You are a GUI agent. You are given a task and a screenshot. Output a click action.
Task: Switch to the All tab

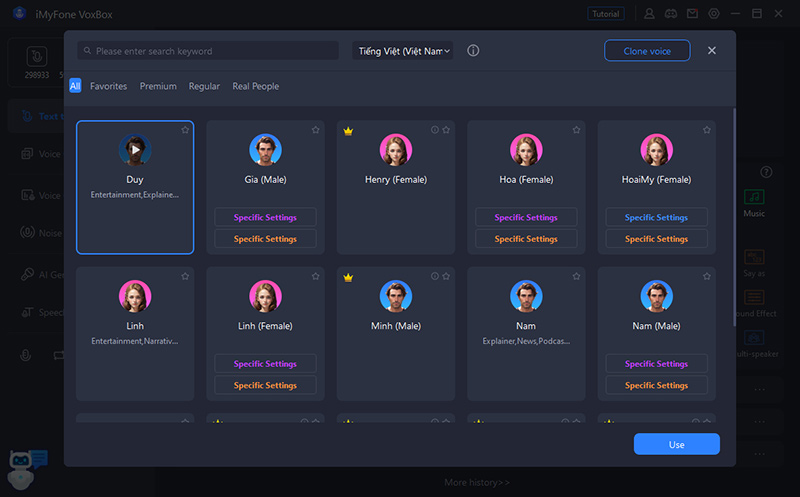coord(75,86)
